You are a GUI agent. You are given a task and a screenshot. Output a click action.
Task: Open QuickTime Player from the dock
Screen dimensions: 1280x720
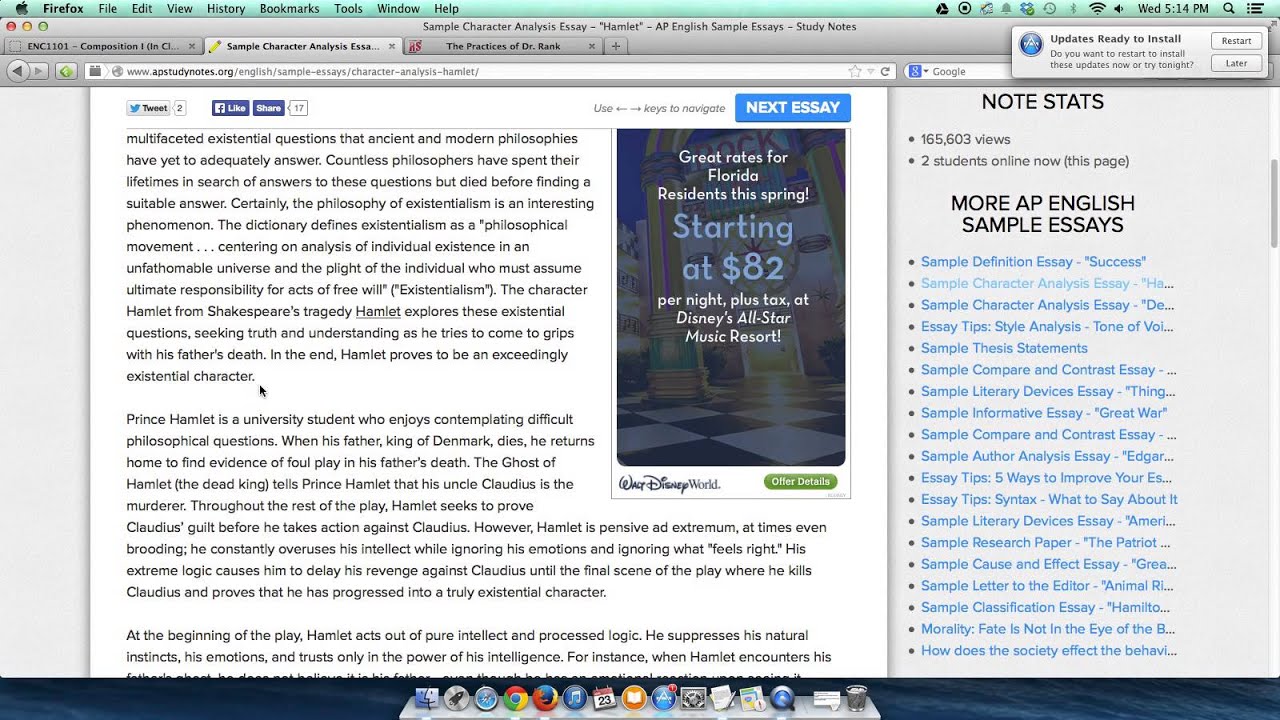coord(783,699)
